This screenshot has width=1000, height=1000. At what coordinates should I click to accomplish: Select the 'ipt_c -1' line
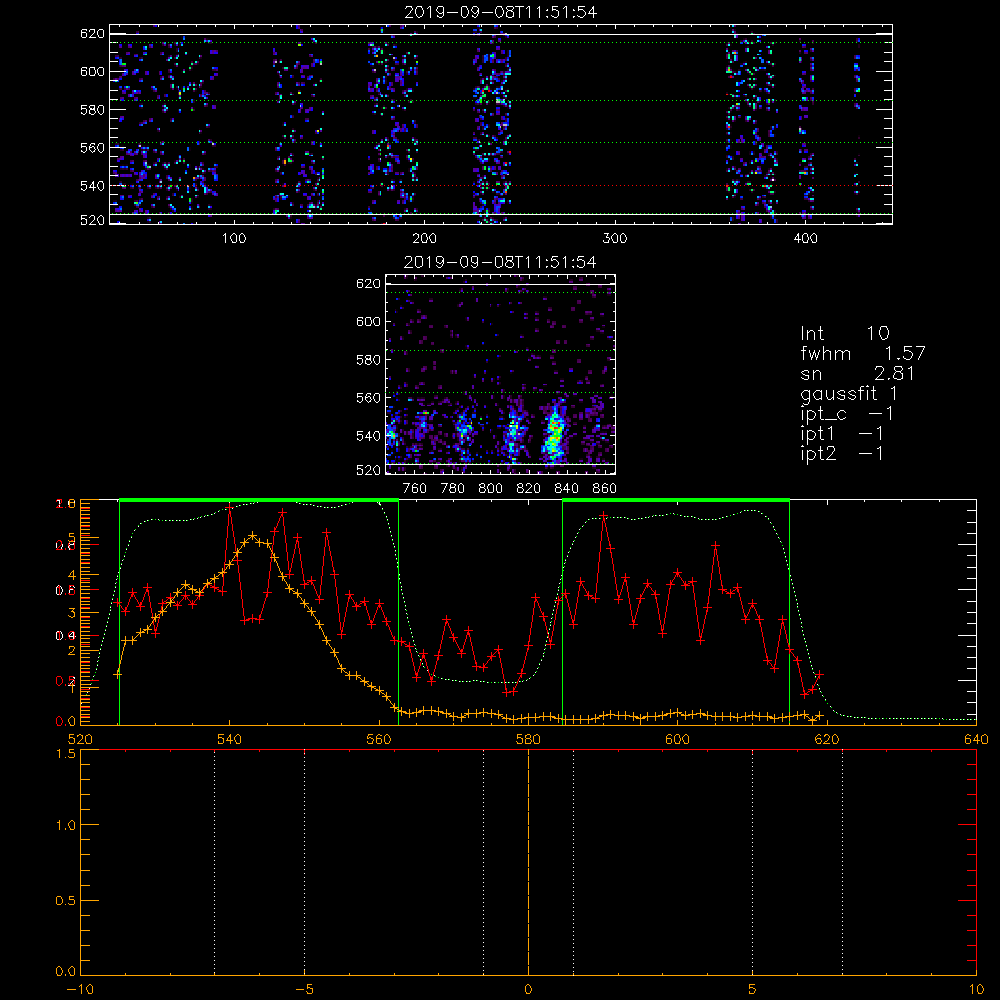[x=847, y=414]
